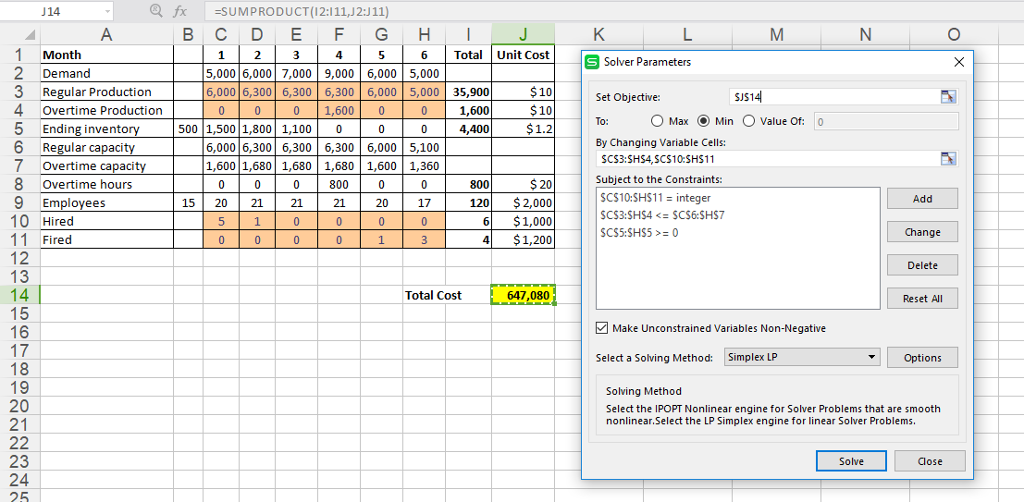Select the Max radio button
Viewport: 1024px width, 502px height.
point(657,121)
